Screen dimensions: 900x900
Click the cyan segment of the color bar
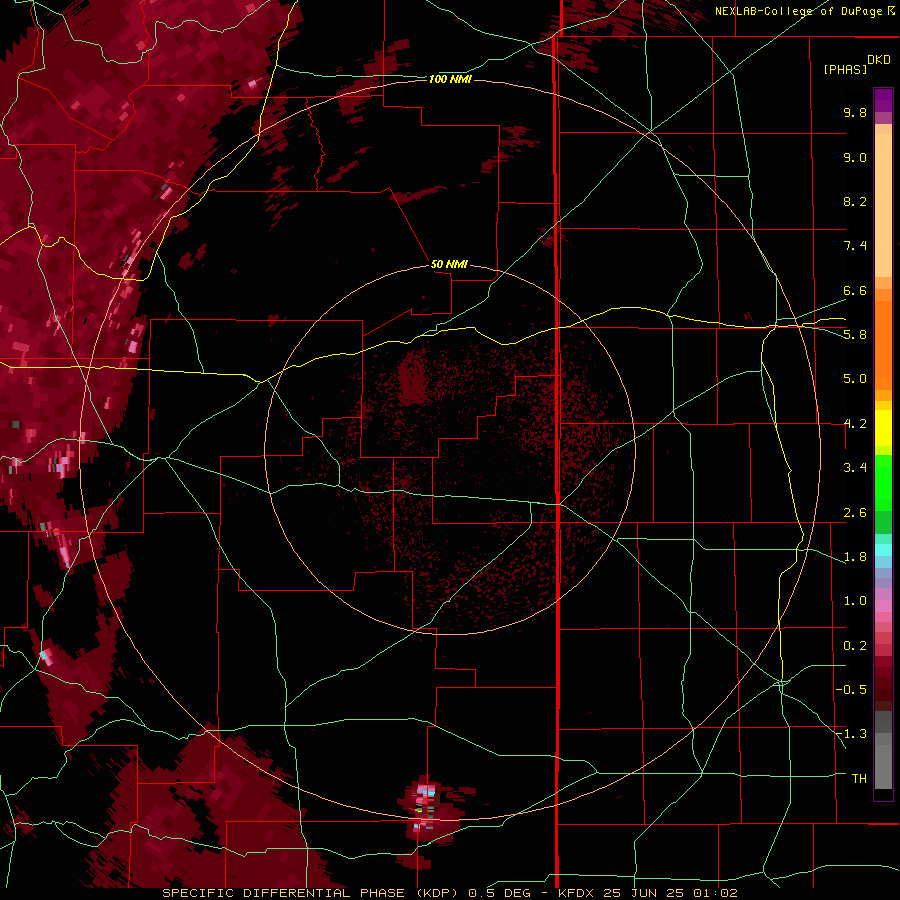883,550
